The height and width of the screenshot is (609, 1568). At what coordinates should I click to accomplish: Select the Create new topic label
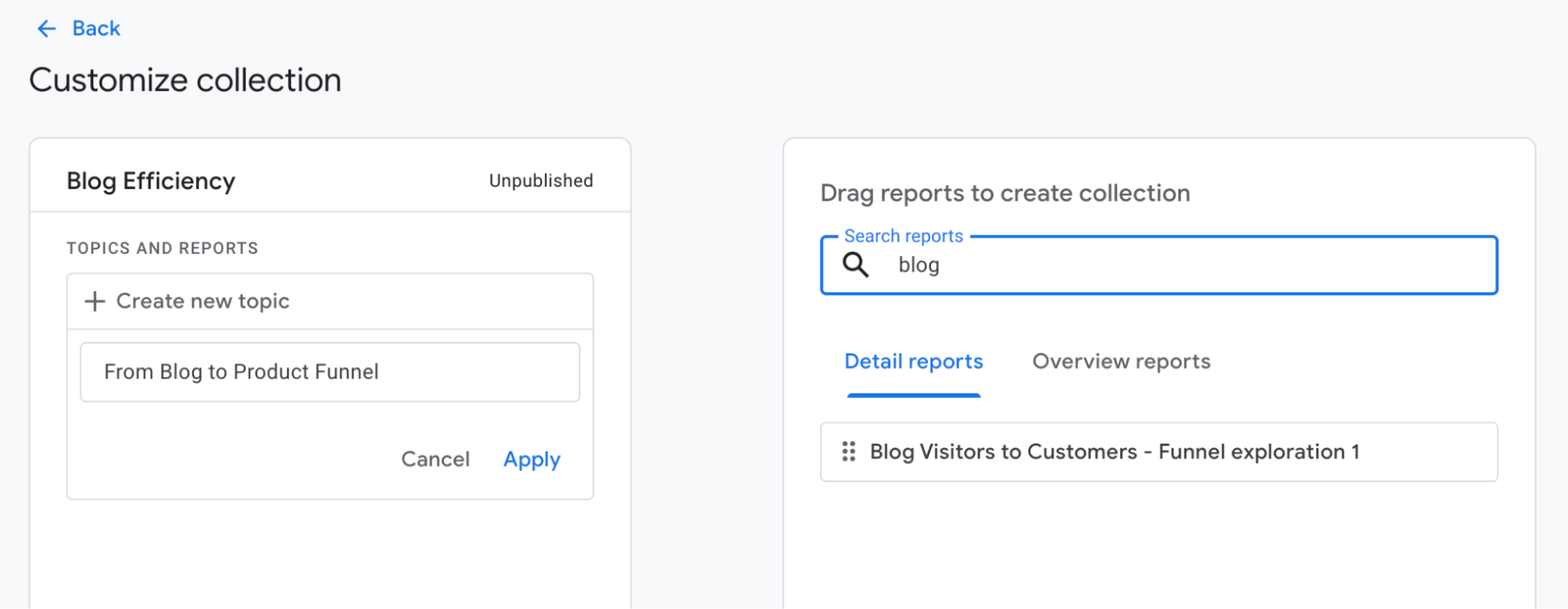202,302
